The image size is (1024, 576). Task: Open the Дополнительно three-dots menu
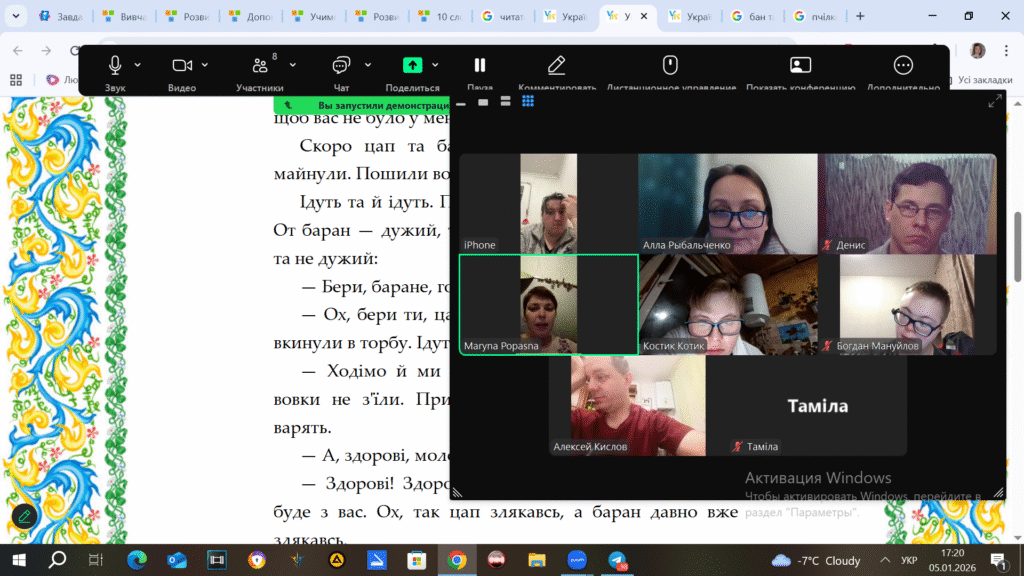[x=903, y=65]
